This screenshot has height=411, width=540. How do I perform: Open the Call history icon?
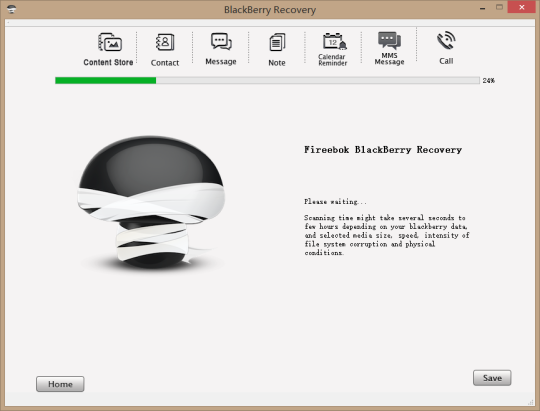tap(446, 48)
